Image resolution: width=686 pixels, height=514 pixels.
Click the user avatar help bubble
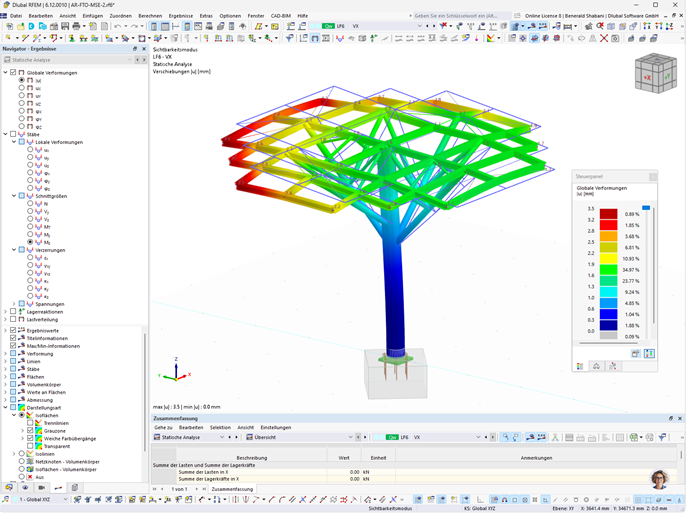(660, 480)
